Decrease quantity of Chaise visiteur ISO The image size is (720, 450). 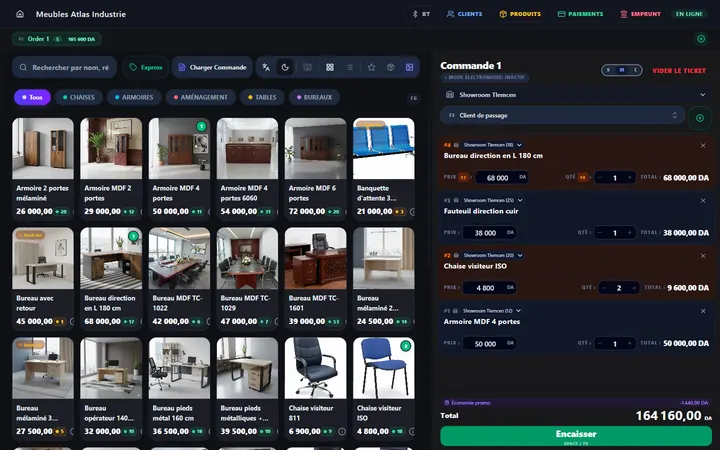click(604, 288)
